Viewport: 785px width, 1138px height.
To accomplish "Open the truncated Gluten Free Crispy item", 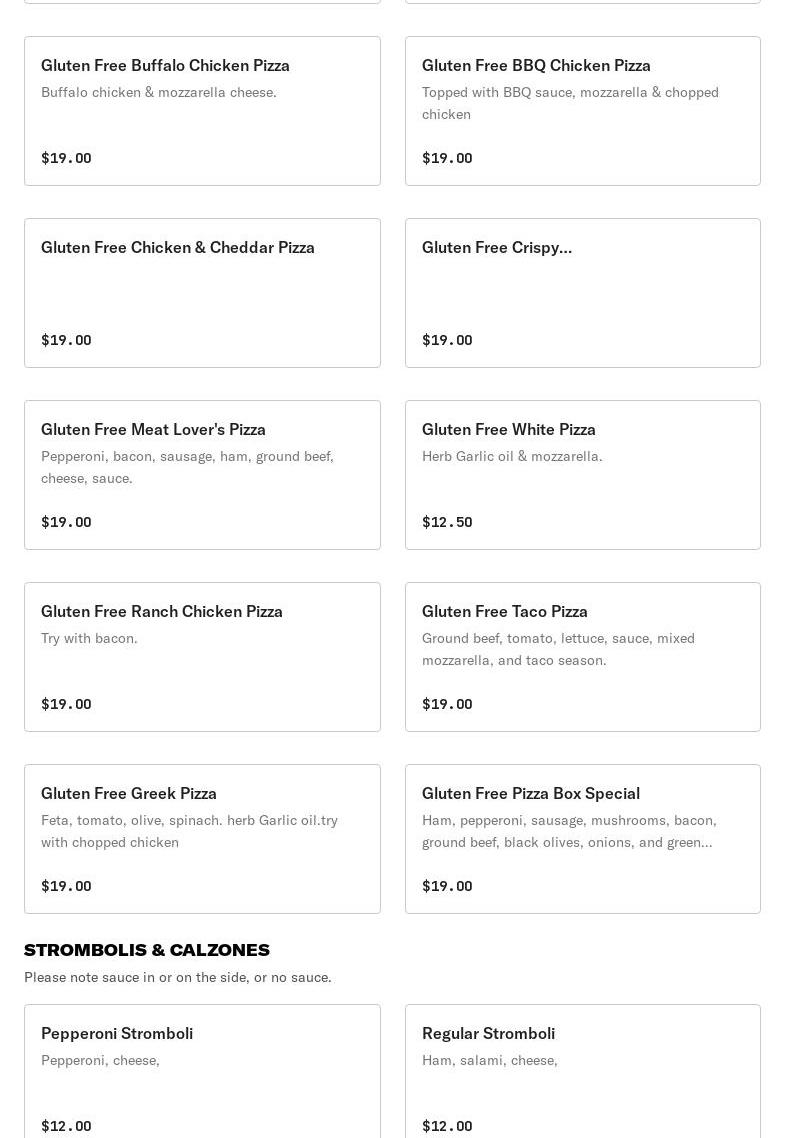I will [583, 293].
